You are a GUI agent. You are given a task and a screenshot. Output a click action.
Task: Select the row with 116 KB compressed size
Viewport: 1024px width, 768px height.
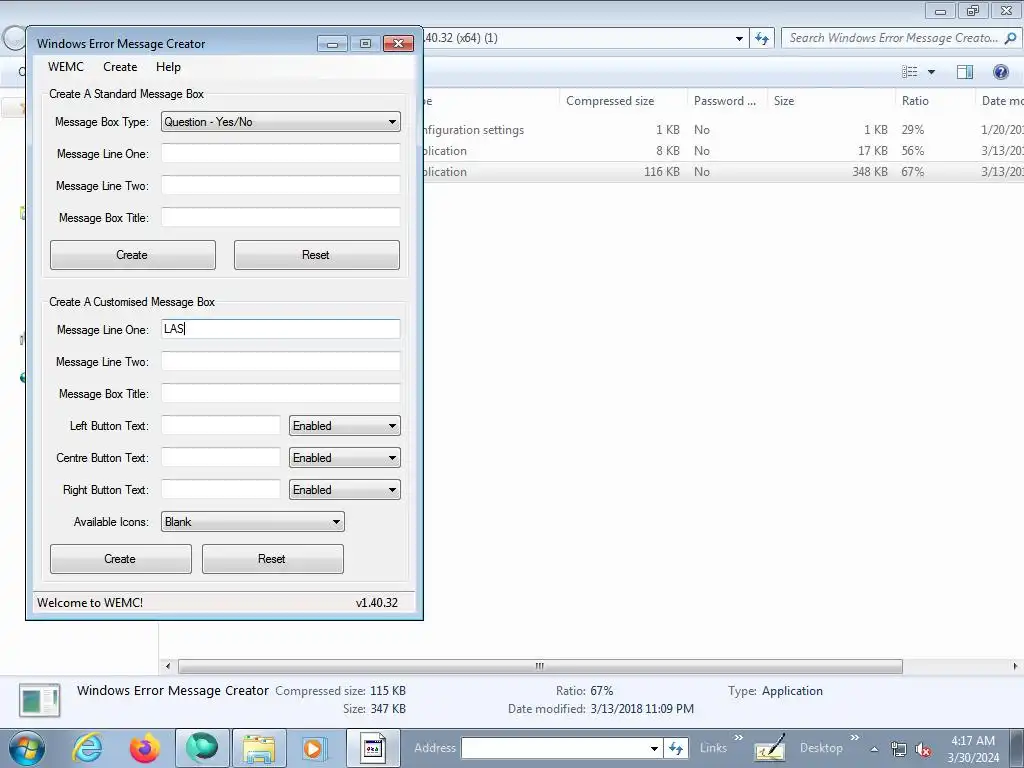pyautogui.click(x=724, y=172)
